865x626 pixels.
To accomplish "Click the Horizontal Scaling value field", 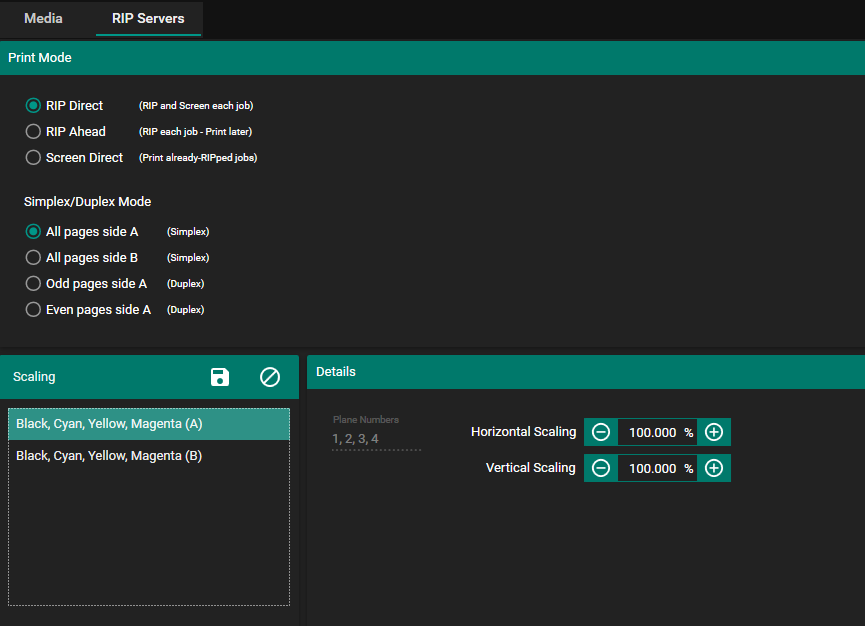I will click(652, 432).
